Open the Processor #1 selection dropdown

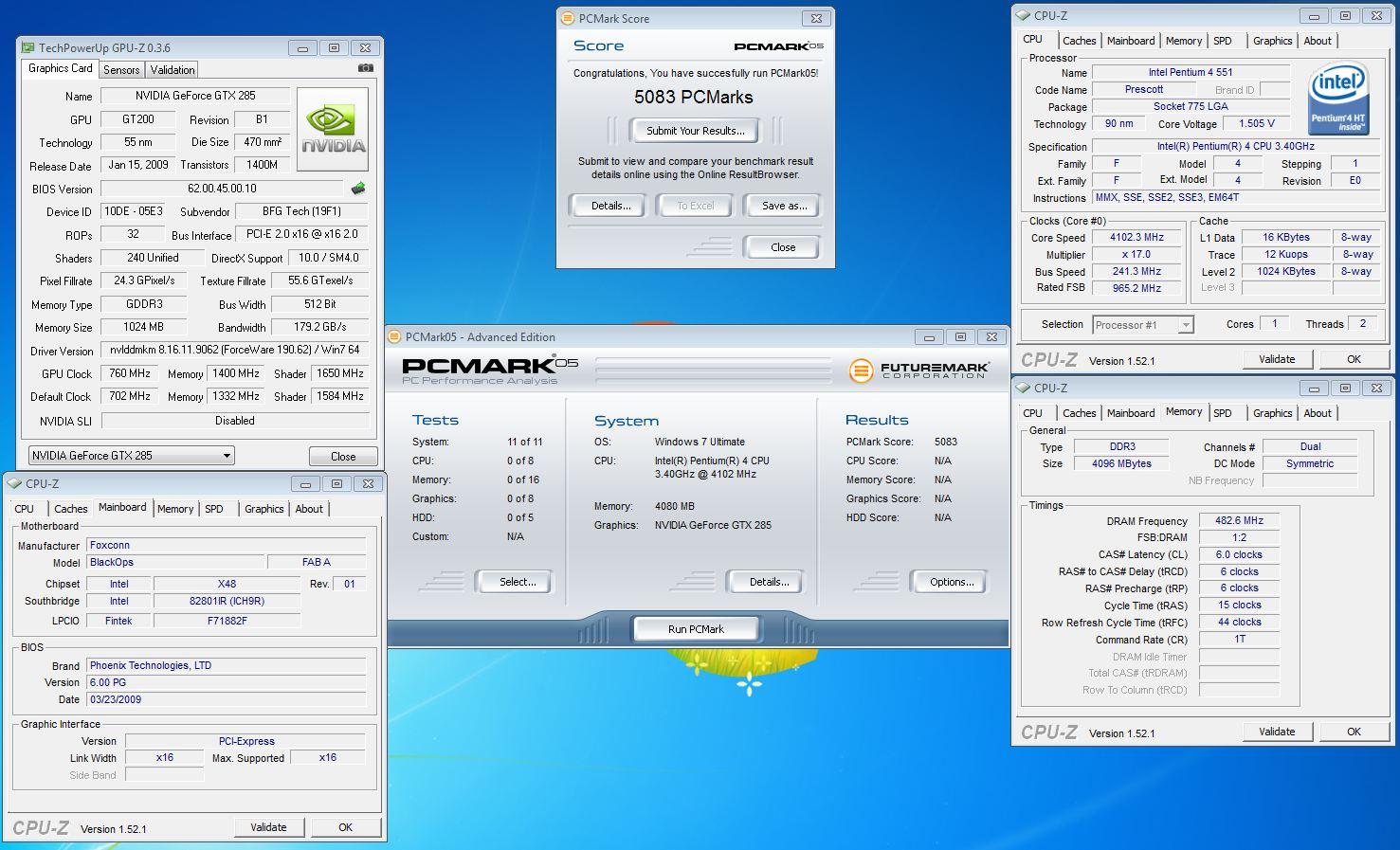pos(1142,325)
